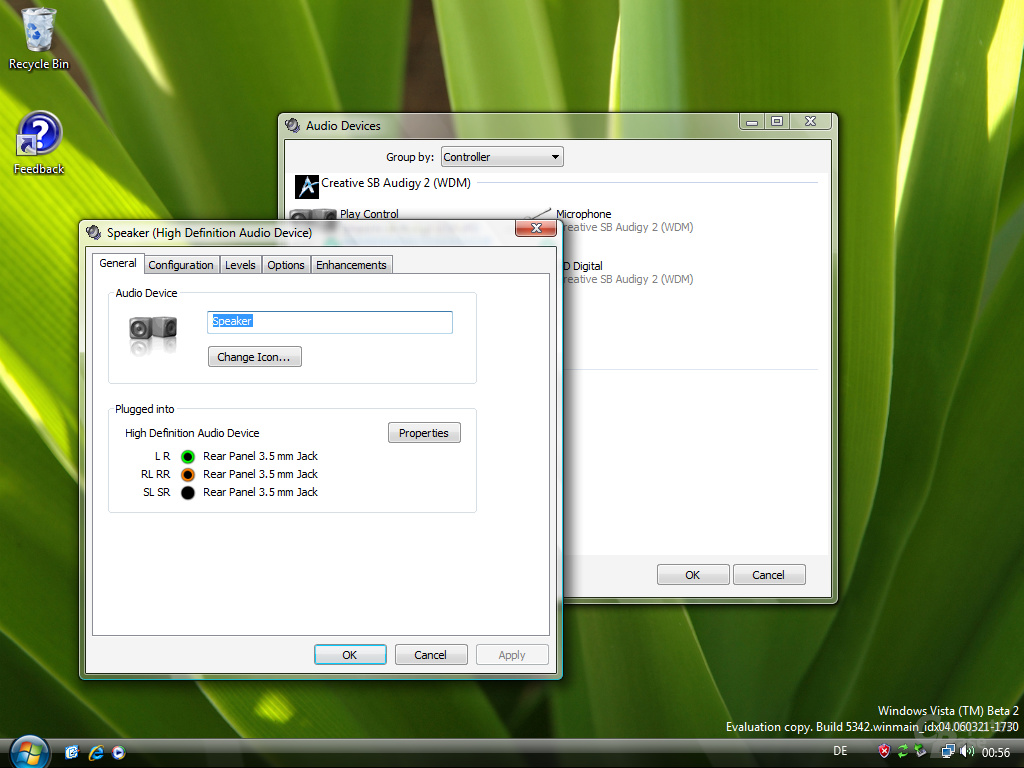This screenshot has width=1024, height=768.
Task: Click OK in the Audio Devices window
Action: (693, 575)
